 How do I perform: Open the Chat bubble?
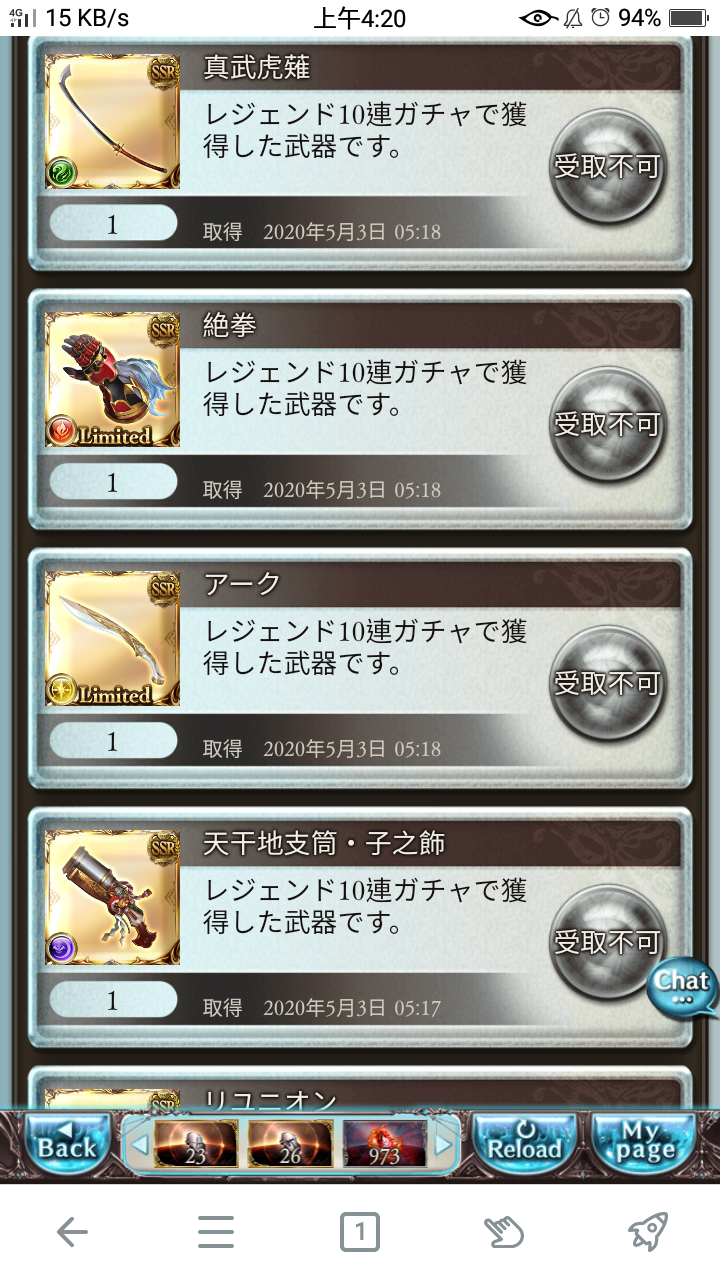pyautogui.click(x=683, y=988)
